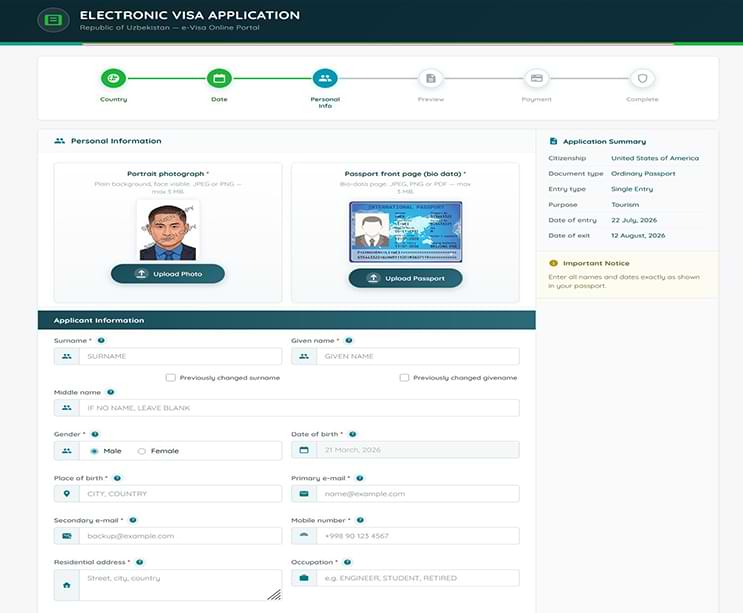Click the Personal Information header people icon

[60, 141]
